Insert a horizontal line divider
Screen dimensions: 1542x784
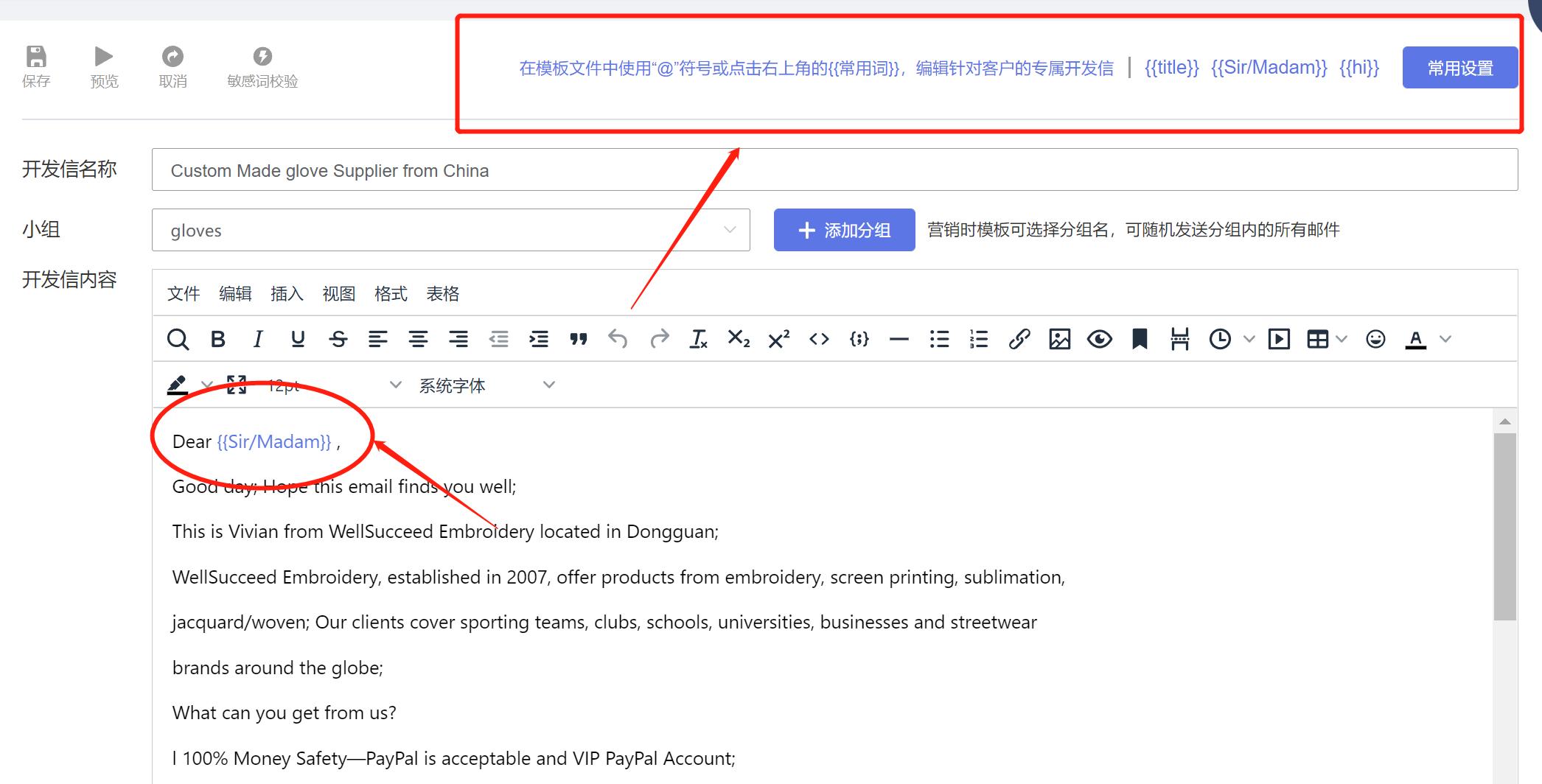tap(899, 339)
